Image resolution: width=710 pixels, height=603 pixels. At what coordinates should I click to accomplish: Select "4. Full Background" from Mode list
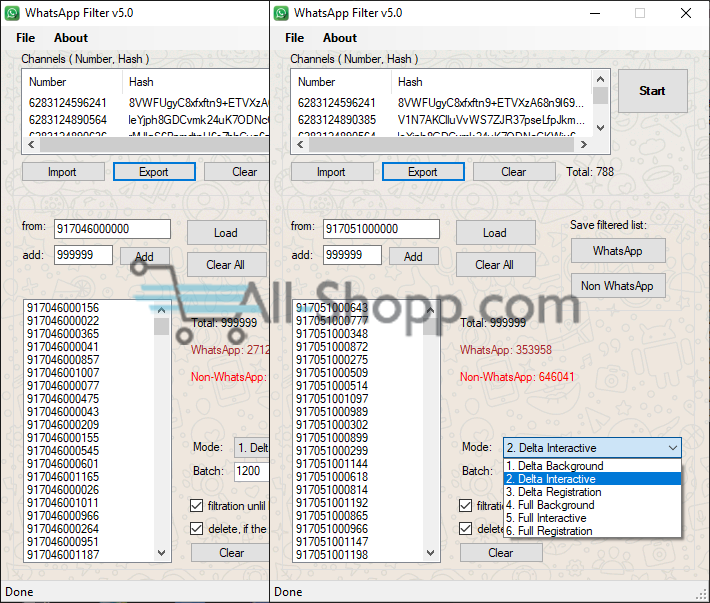(550, 505)
